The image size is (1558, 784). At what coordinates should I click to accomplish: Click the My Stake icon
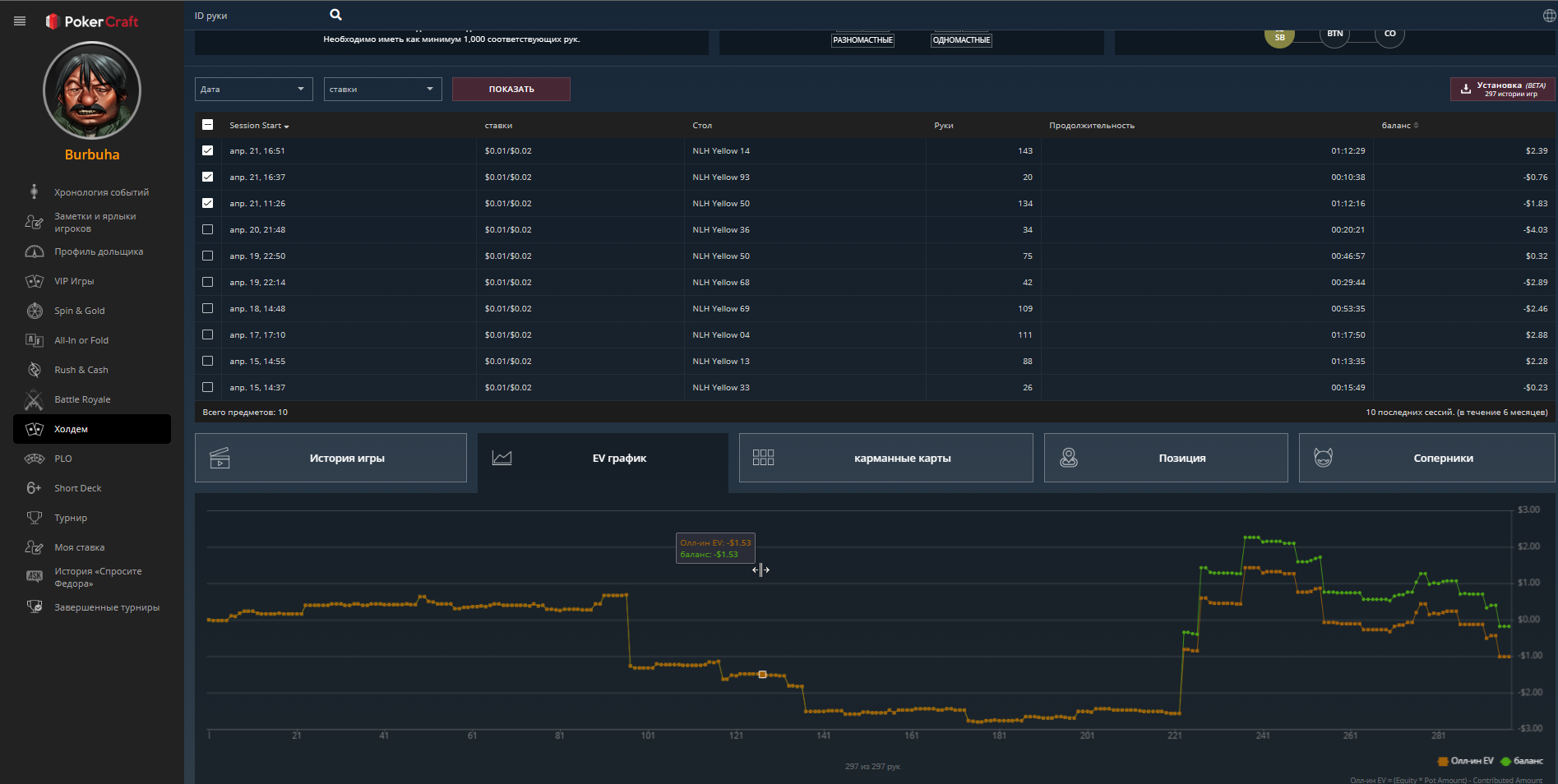34,547
